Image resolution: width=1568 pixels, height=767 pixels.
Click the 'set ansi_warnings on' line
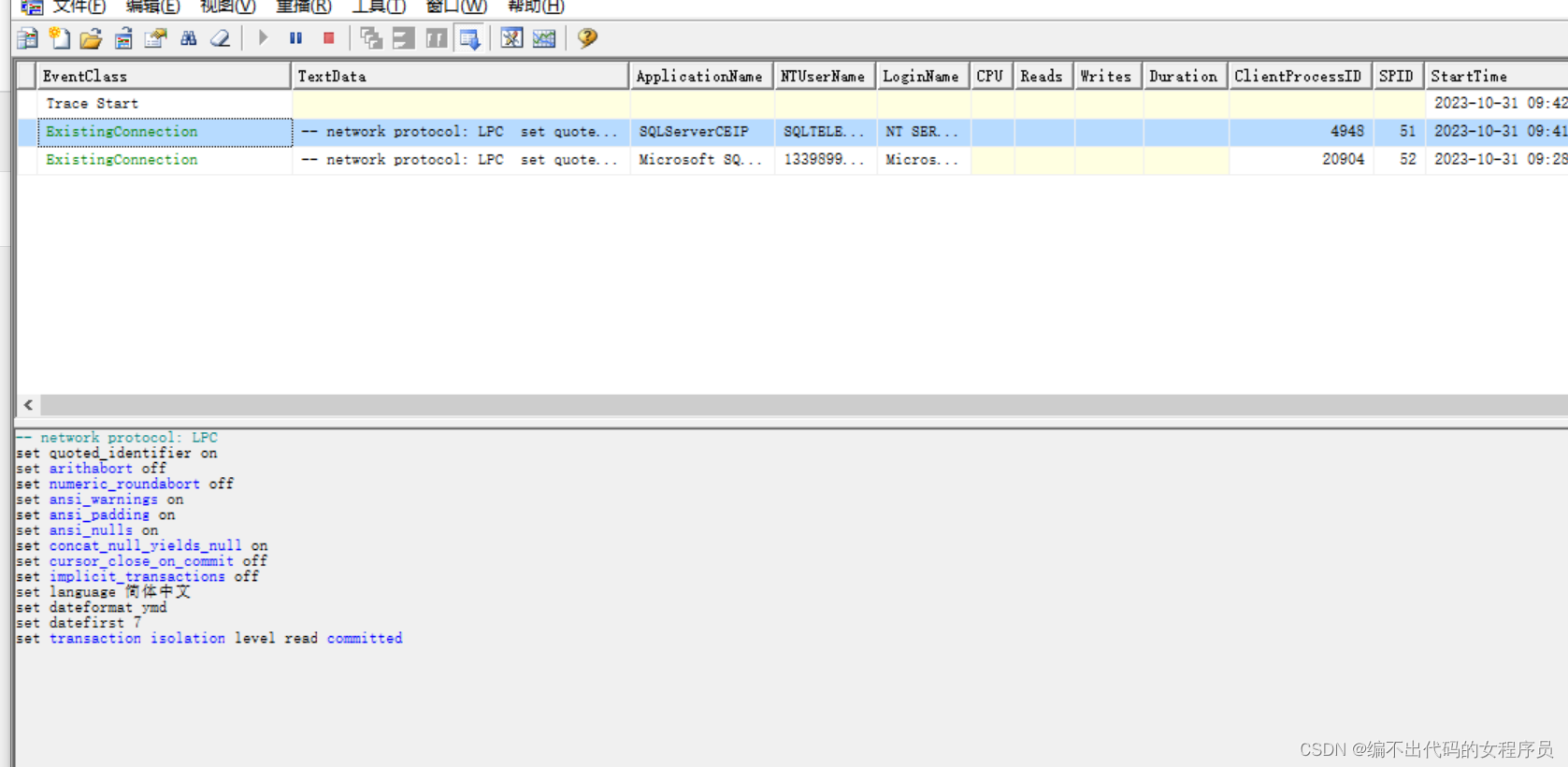[100, 499]
